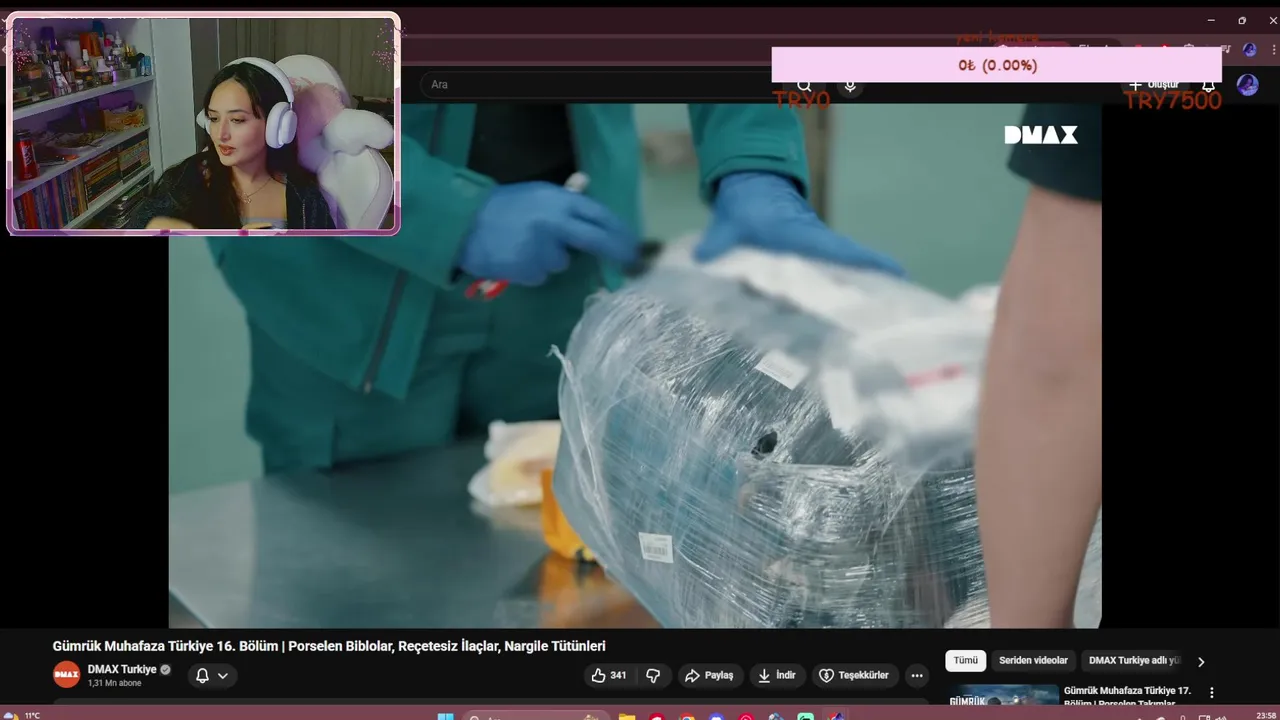Click the Paylaş share button
Image resolution: width=1280 pixels, height=720 pixels.
click(709, 675)
